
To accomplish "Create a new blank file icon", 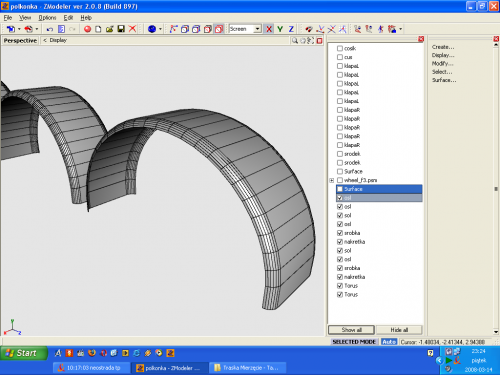I will [98, 29].
